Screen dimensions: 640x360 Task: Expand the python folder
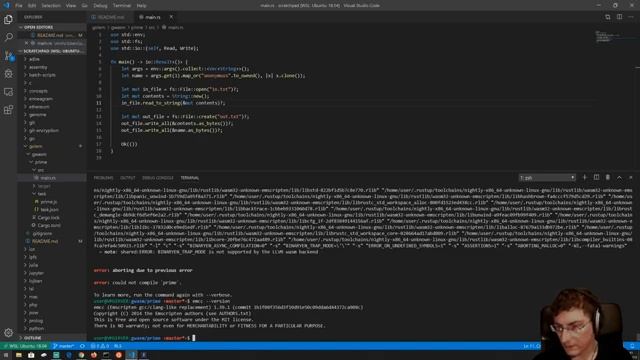pyautogui.click(x=36, y=329)
